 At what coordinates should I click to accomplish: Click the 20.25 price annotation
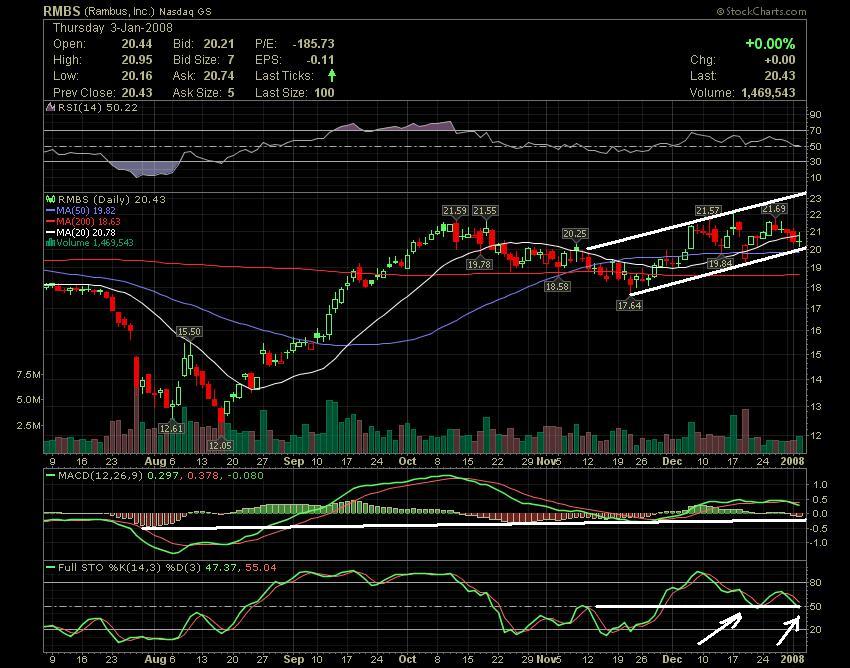(575, 234)
